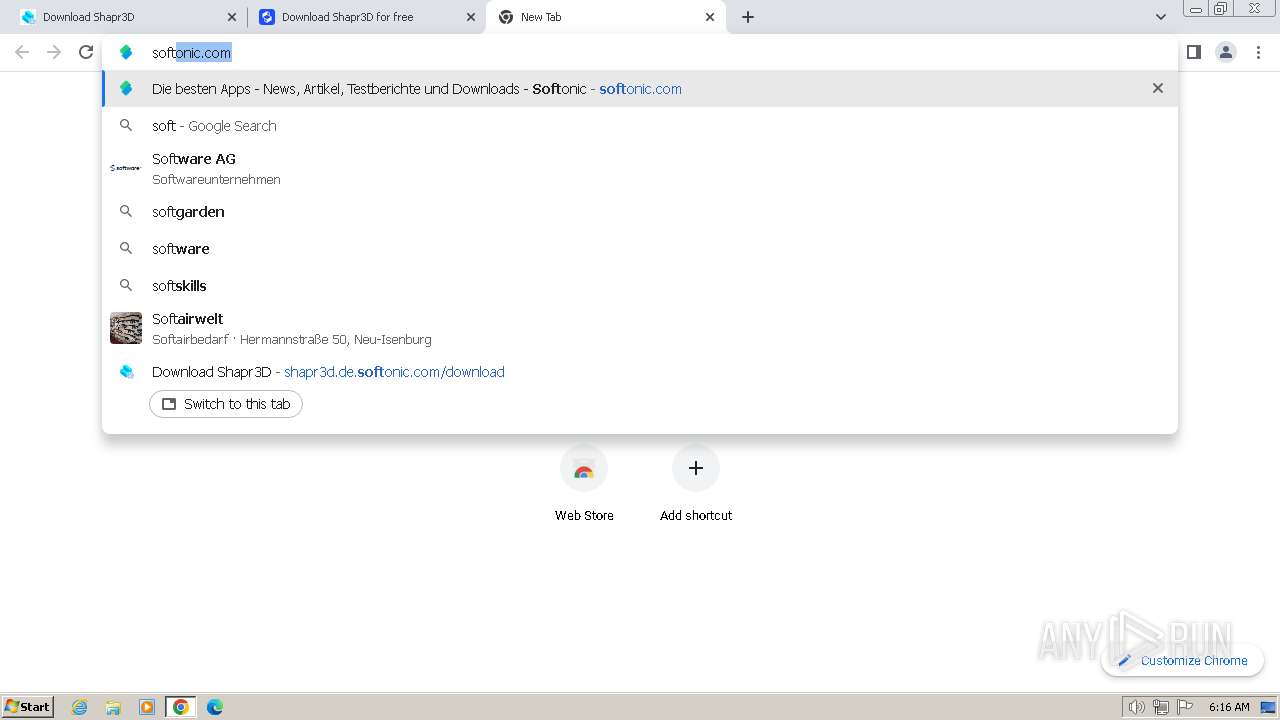
Task: Switch to Download Shapr3D for free tab
Action: [x=366, y=17]
